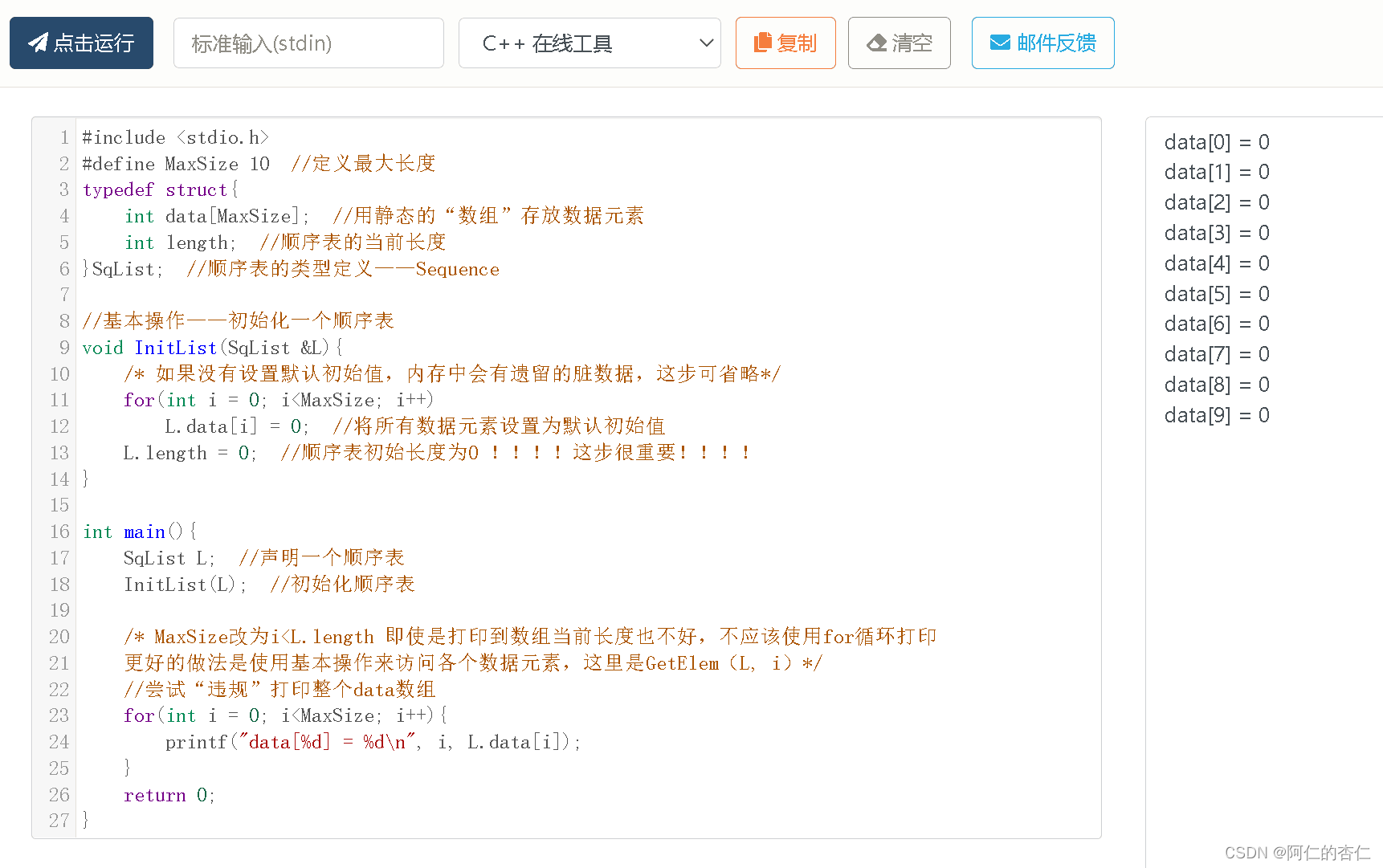Click inside the 标准输入(stdin) input field
This screenshot has width=1383, height=868.
pos(308,43)
